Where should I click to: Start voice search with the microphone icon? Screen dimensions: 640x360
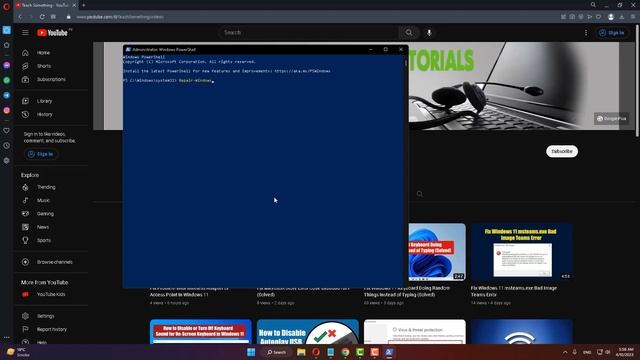tap(429, 33)
